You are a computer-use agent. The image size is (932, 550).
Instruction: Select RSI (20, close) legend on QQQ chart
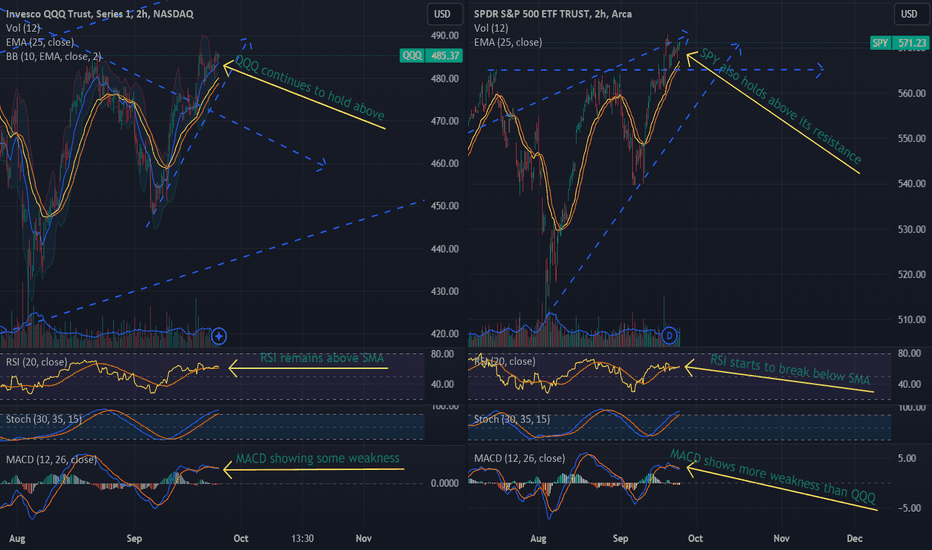[x=37, y=362]
